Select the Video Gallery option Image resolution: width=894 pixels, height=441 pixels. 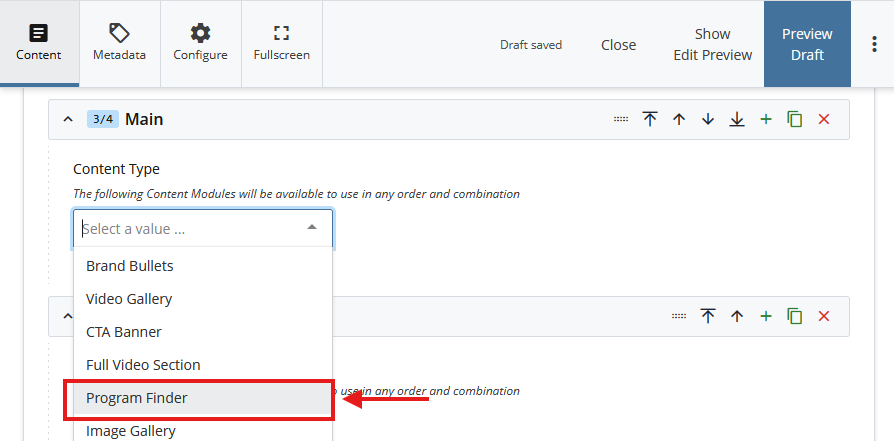129,299
